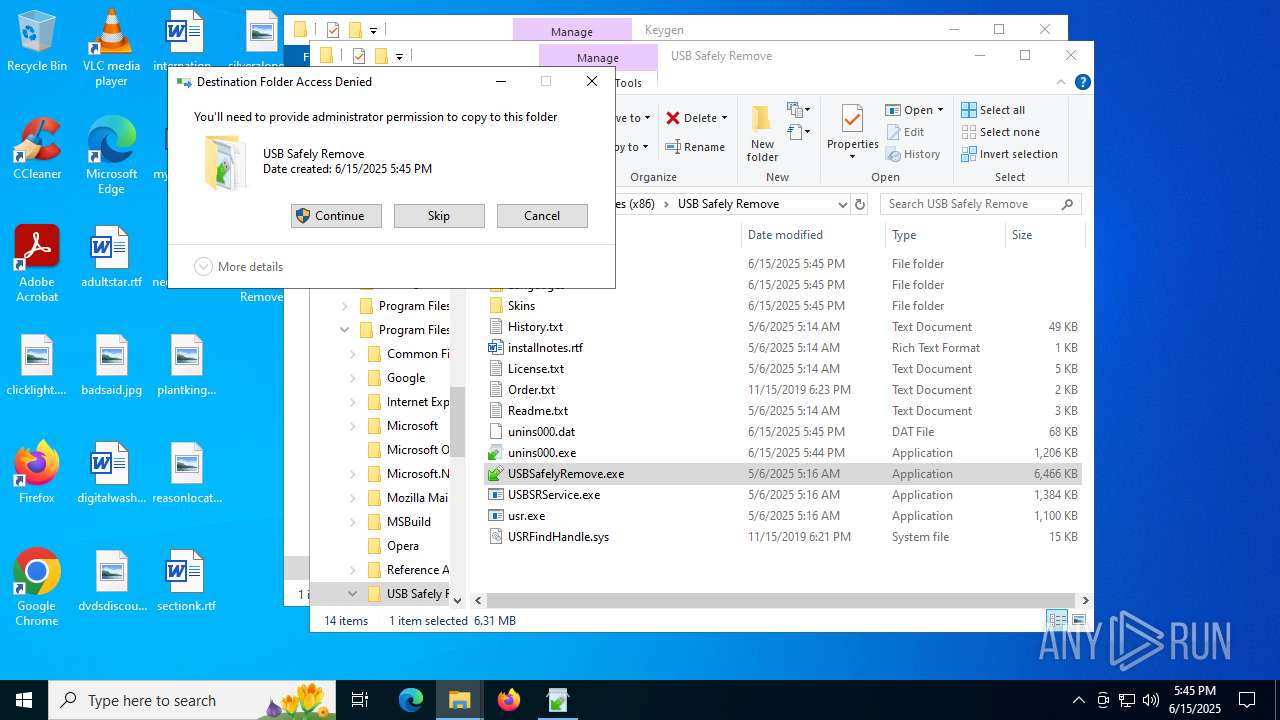Click the Edit ribbon command
Screen dimensions: 1280x720
click(x=905, y=132)
